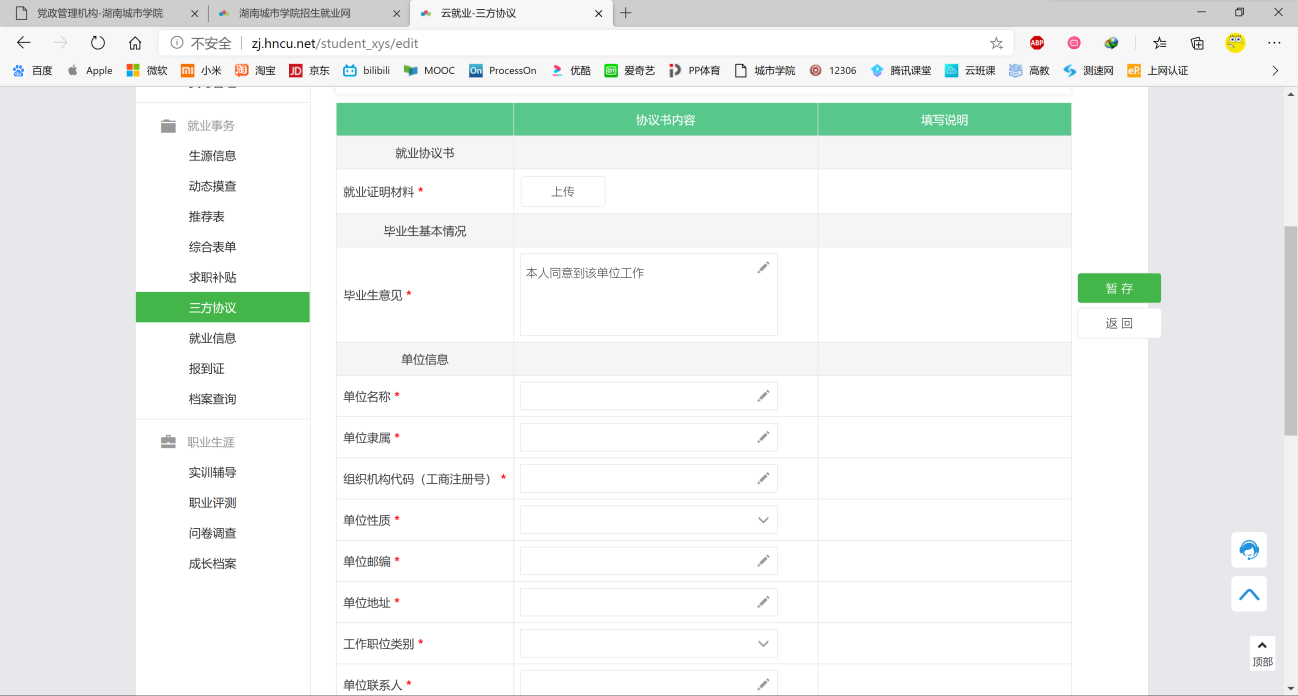Open the 就业信息 sidebar menu item
Viewport: 1298px width, 696px height.
coord(212,338)
